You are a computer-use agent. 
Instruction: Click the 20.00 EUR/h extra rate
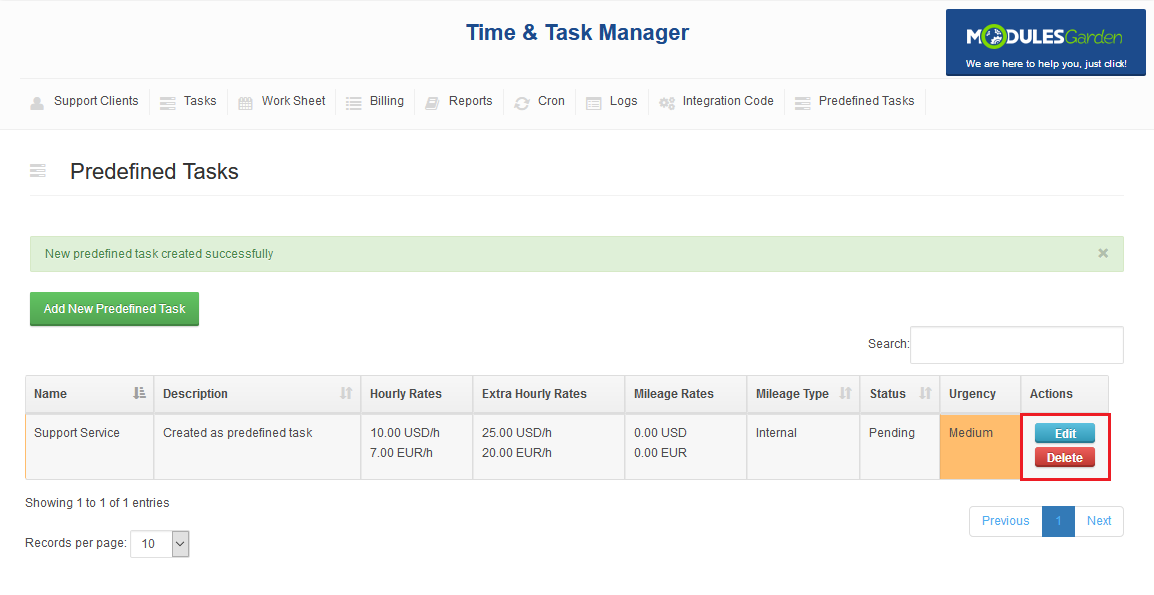pos(517,453)
